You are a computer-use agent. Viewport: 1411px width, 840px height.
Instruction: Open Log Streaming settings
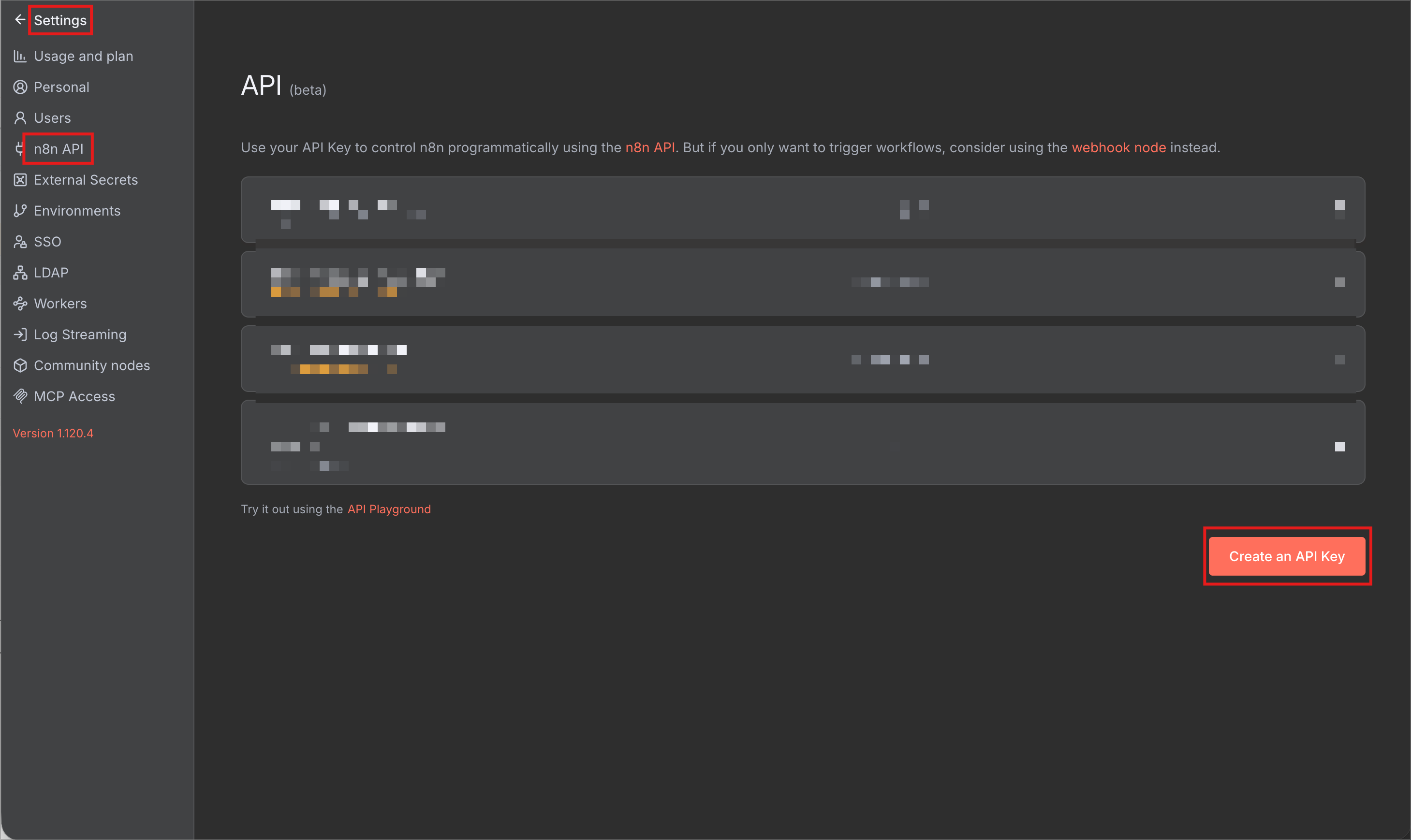tap(80, 334)
